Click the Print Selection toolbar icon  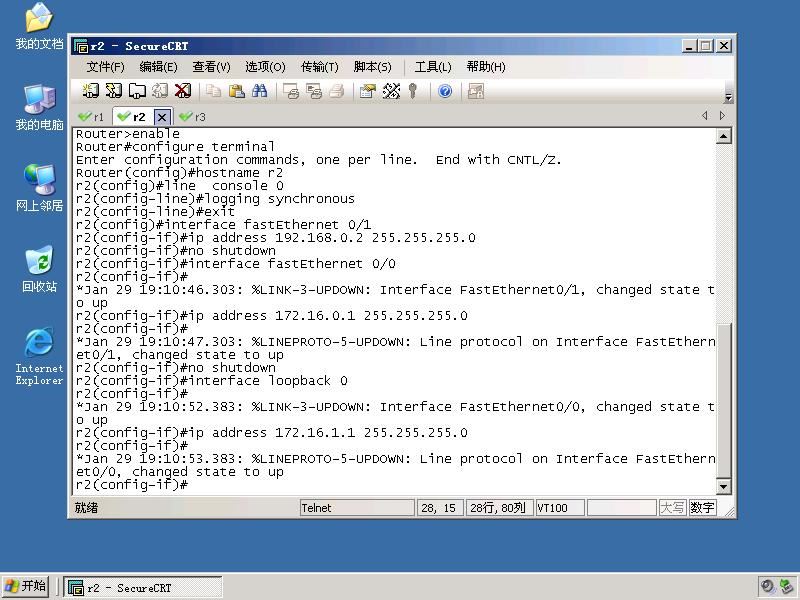(x=314, y=91)
